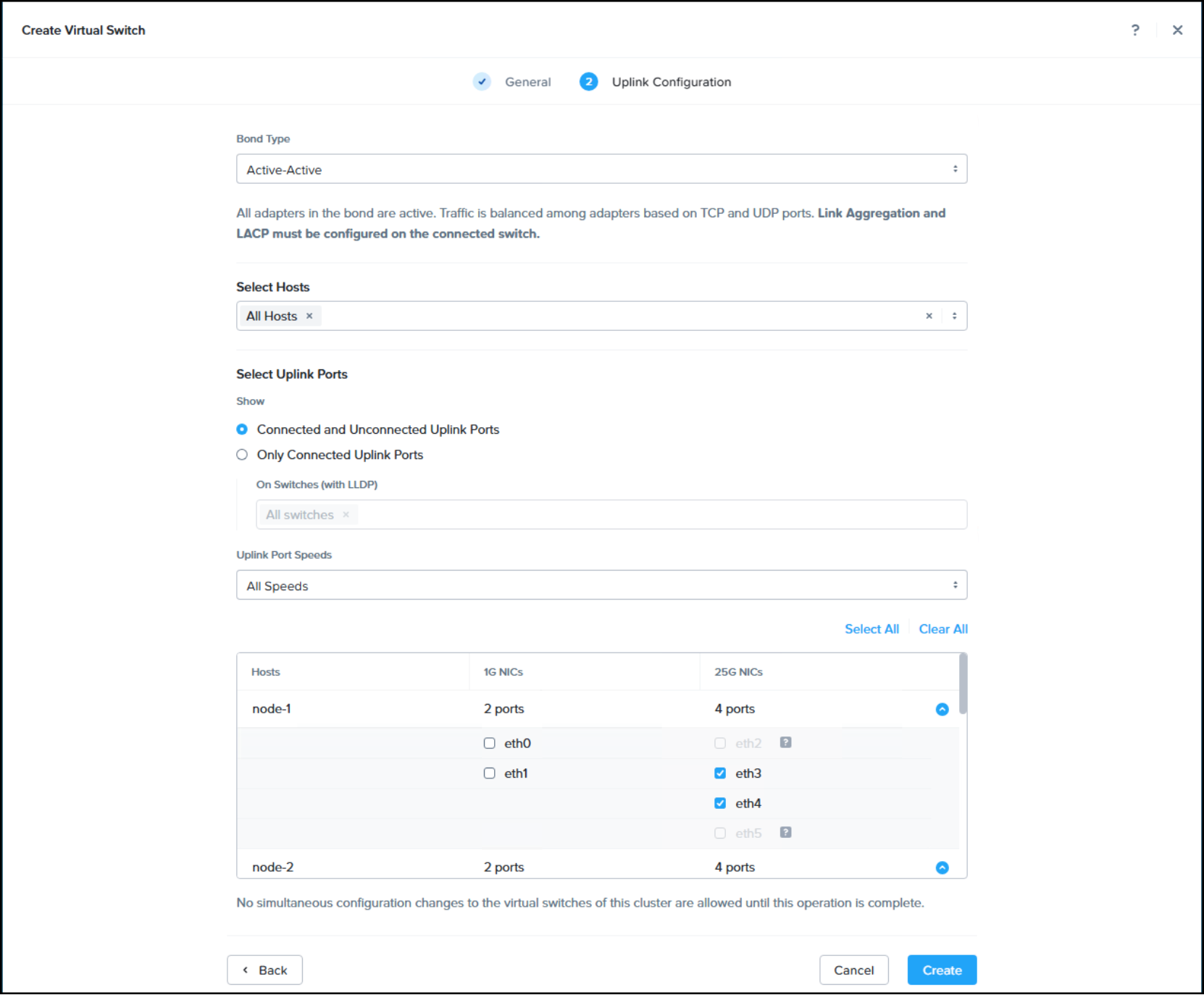Click the General step checkmark icon
The width and height of the screenshot is (1204, 995).
tap(482, 82)
